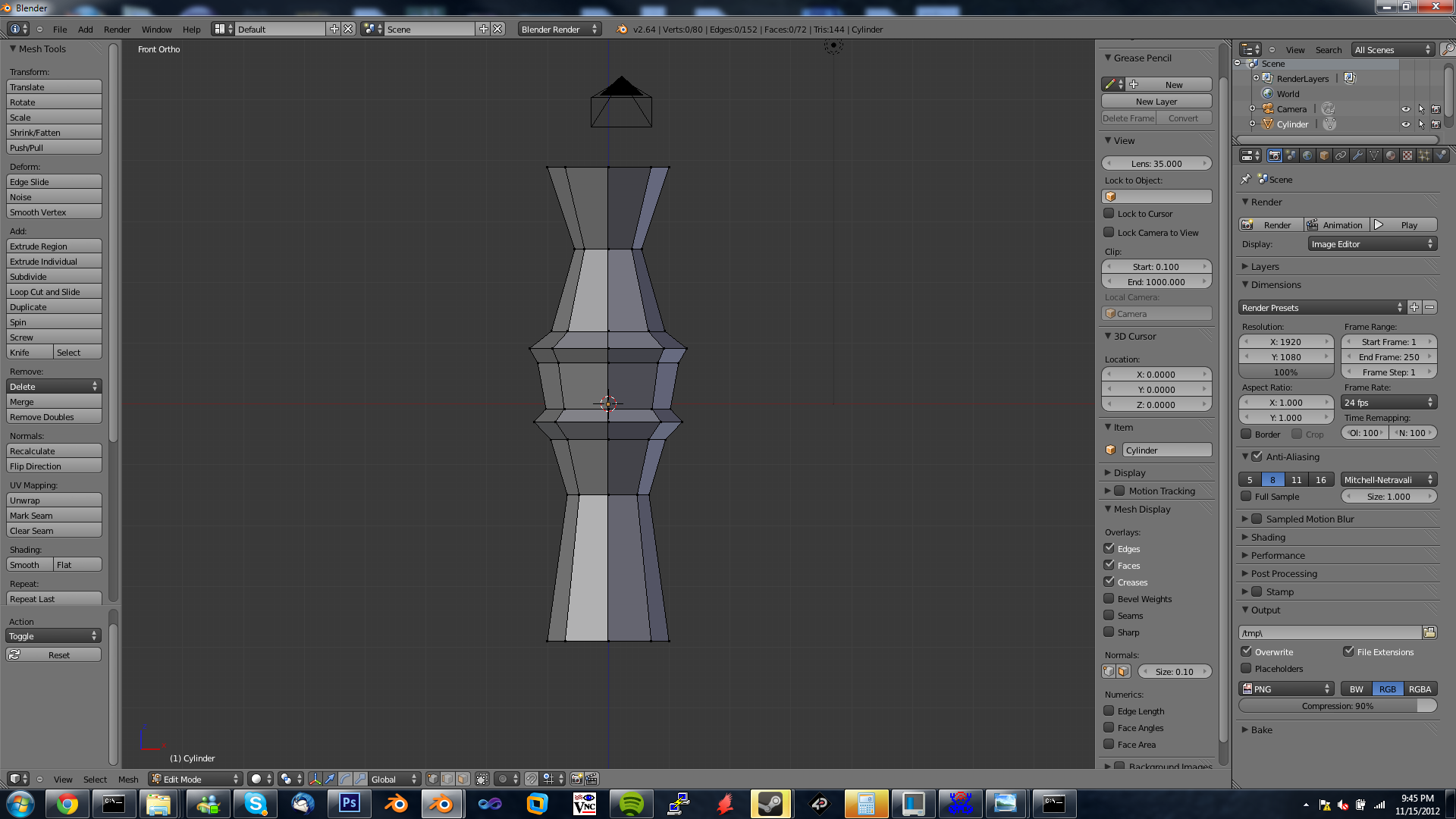Open Spotify from the taskbar
The width and height of the screenshot is (1456, 819).
(x=631, y=804)
